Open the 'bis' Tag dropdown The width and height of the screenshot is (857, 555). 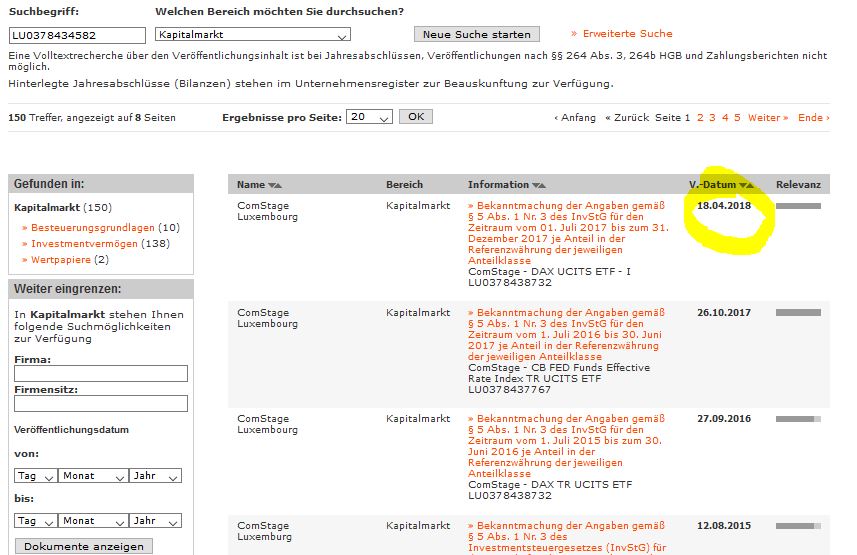pyautogui.click(x=36, y=521)
